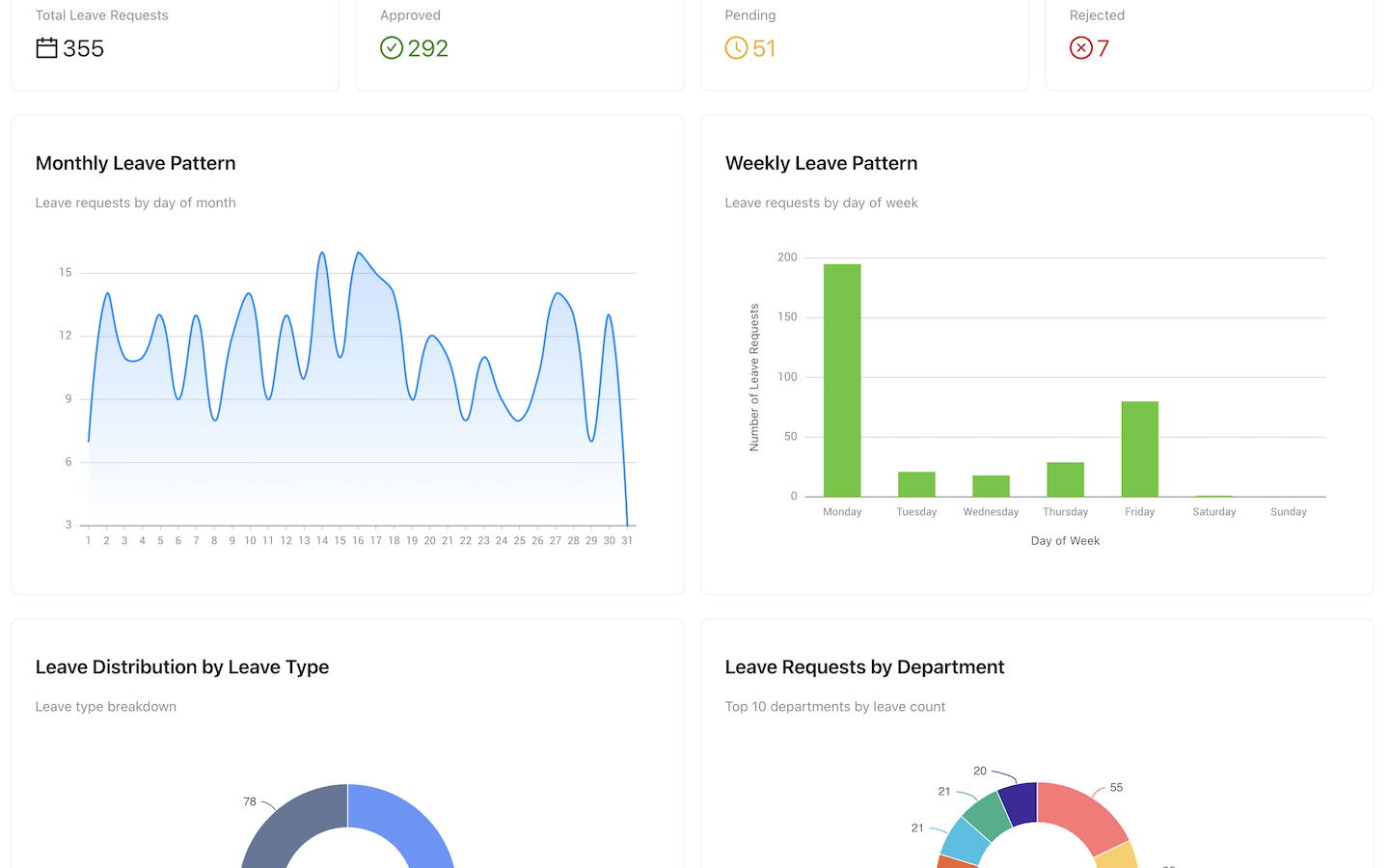The width and height of the screenshot is (1389, 868).
Task: Select the bright blue leave type donut segment
Action: tap(405, 825)
